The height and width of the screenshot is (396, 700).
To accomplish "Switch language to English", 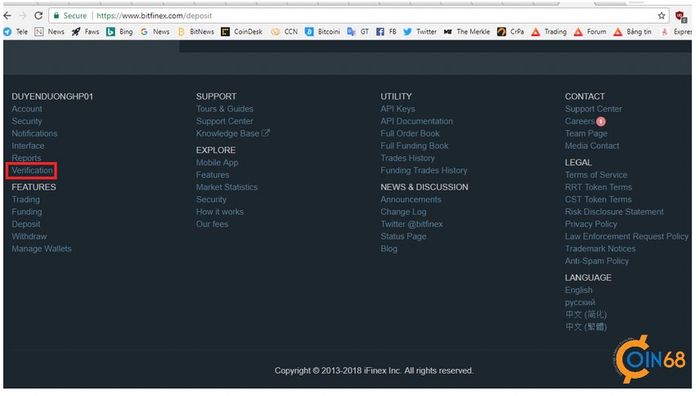I will (579, 290).
